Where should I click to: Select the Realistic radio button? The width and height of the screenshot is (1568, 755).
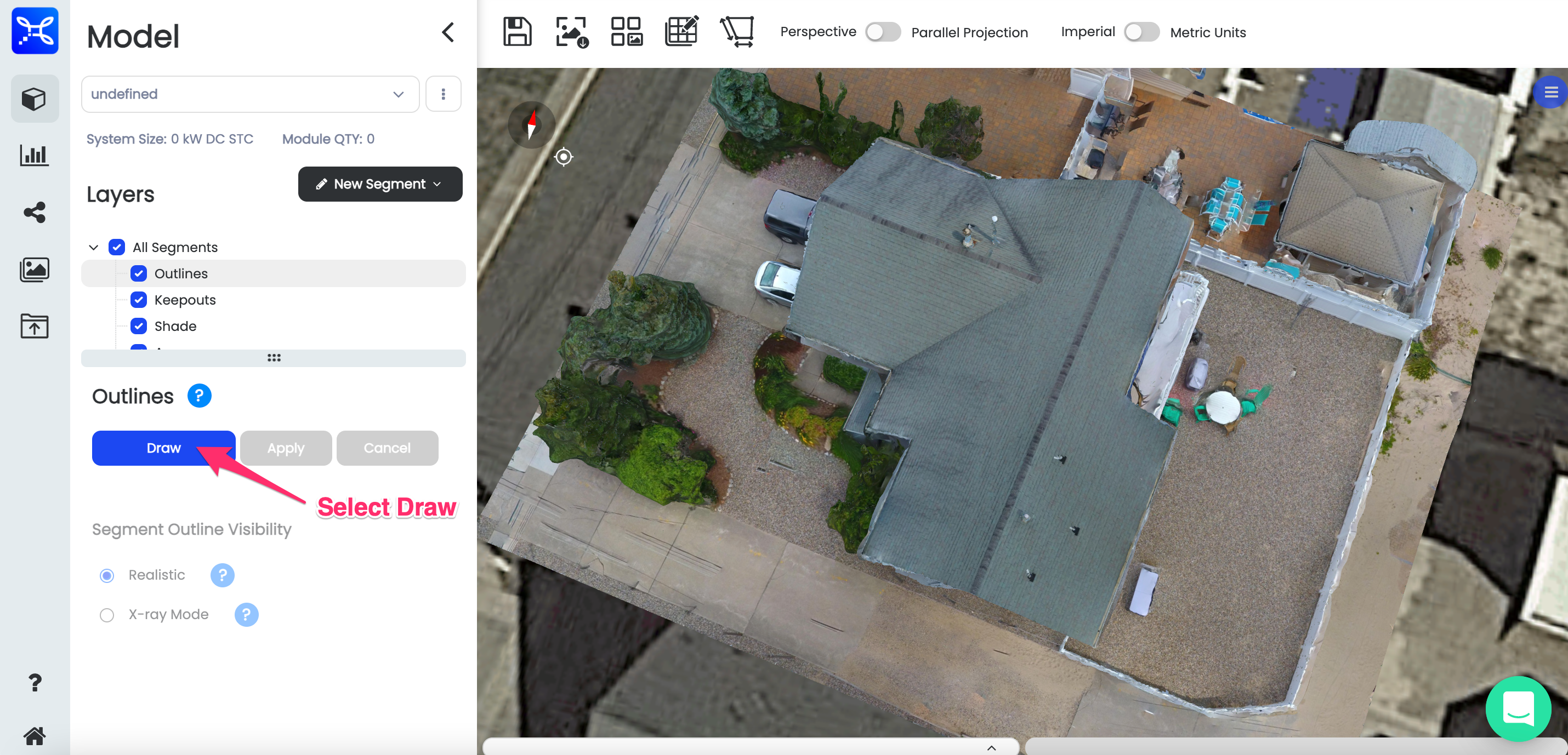tap(106, 575)
